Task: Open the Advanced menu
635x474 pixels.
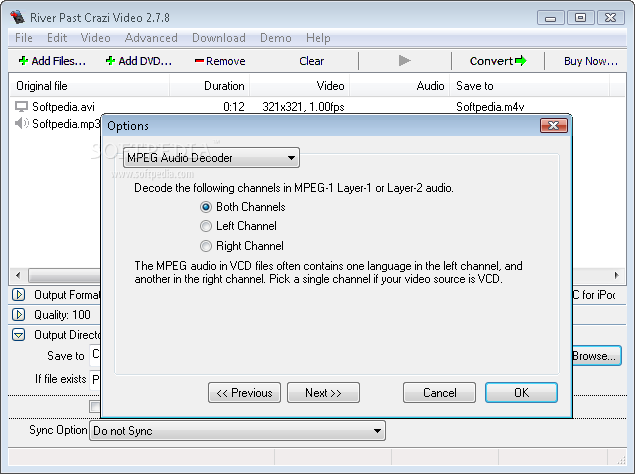Action: (151, 38)
